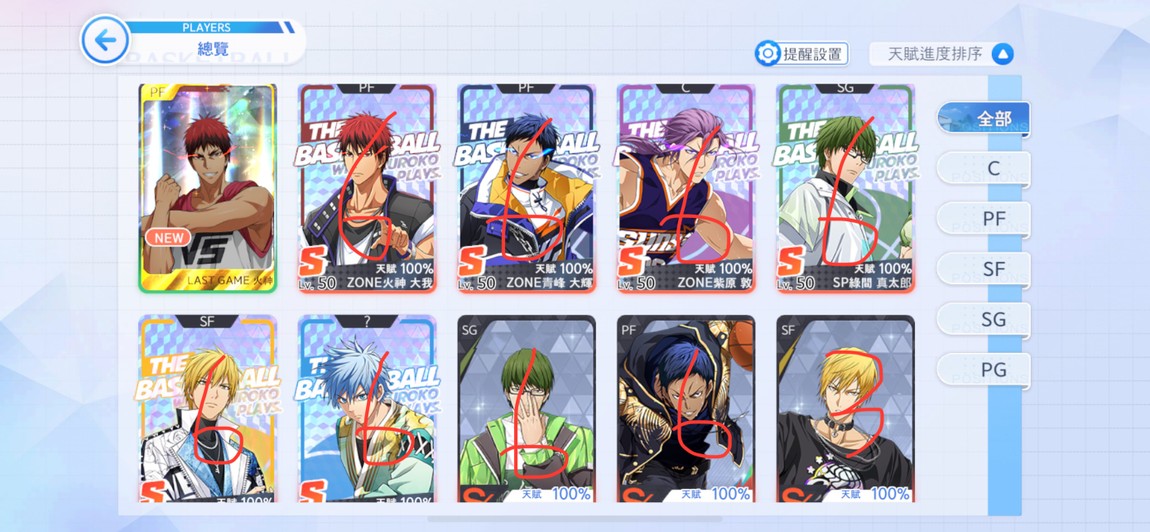Image resolution: width=1150 pixels, height=532 pixels.
Task: Open 提醒設置 reminder settings
Action: coord(802,54)
